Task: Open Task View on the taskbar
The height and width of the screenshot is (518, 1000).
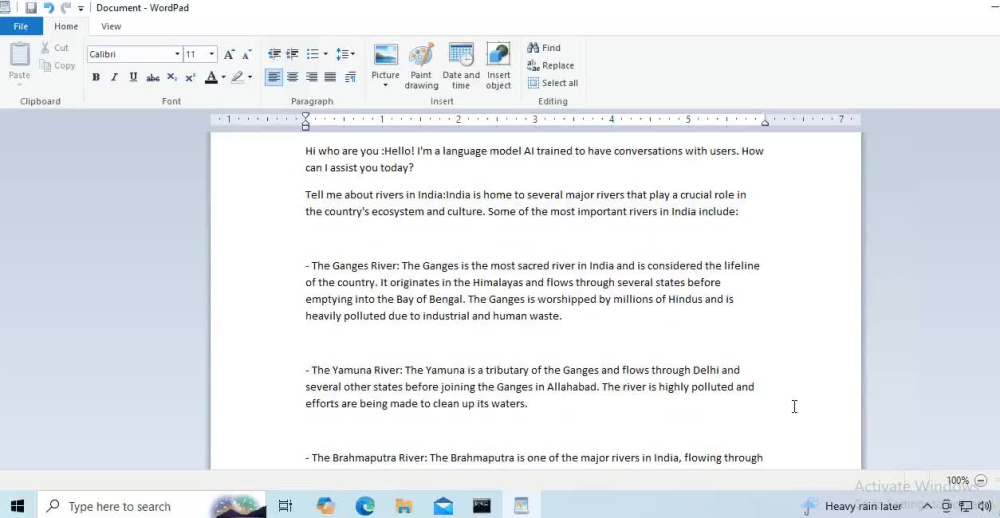Action: tap(285, 506)
